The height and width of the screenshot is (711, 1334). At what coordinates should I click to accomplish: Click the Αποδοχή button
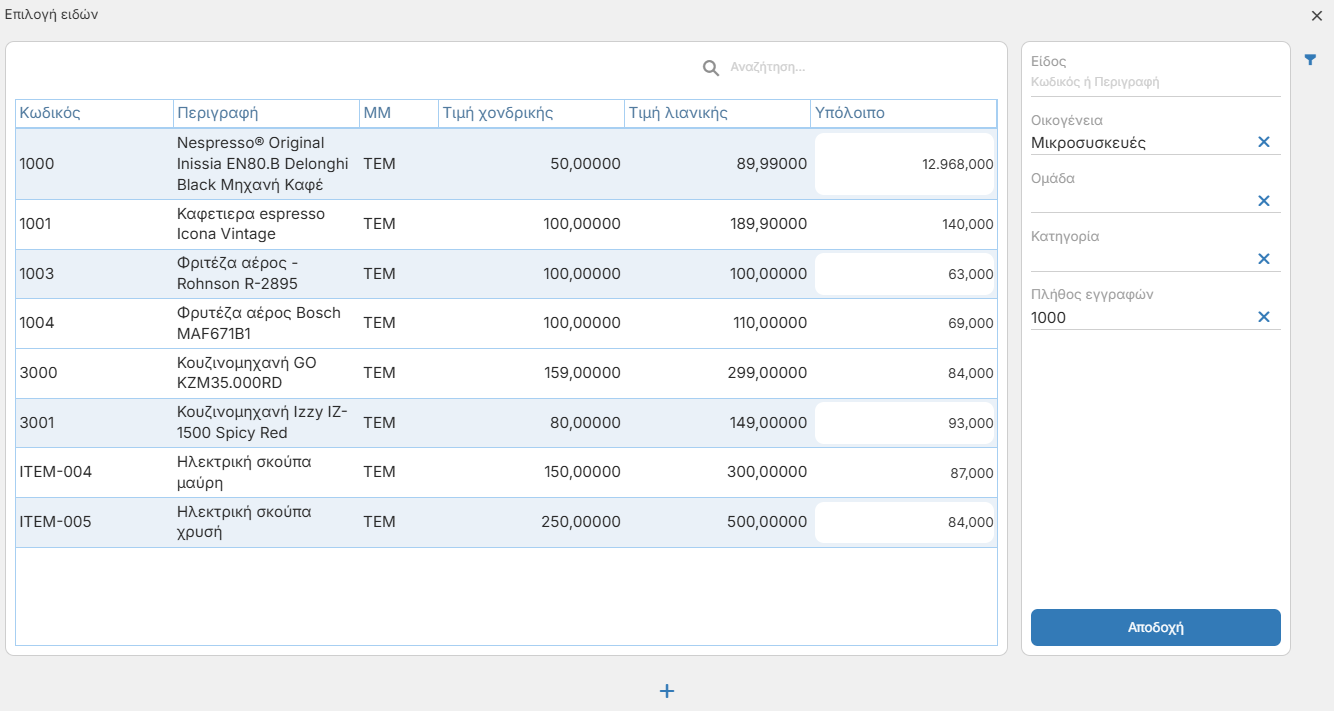click(1155, 628)
